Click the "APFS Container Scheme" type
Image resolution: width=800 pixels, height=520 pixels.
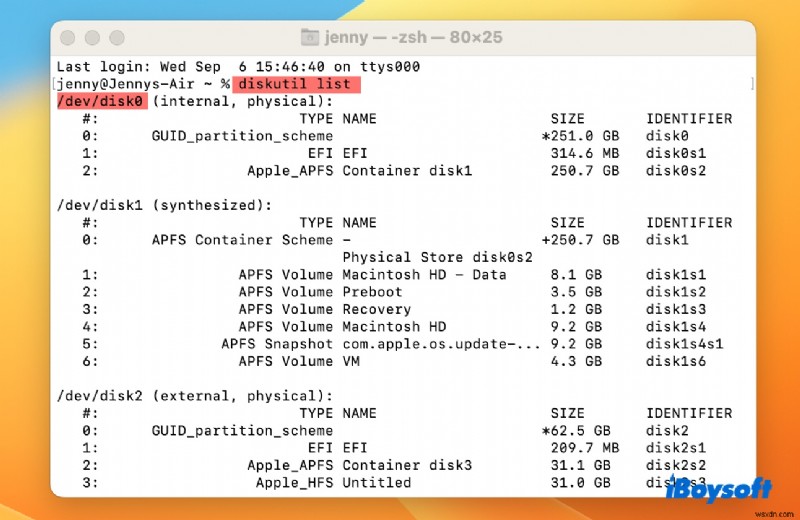[x=242, y=240]
